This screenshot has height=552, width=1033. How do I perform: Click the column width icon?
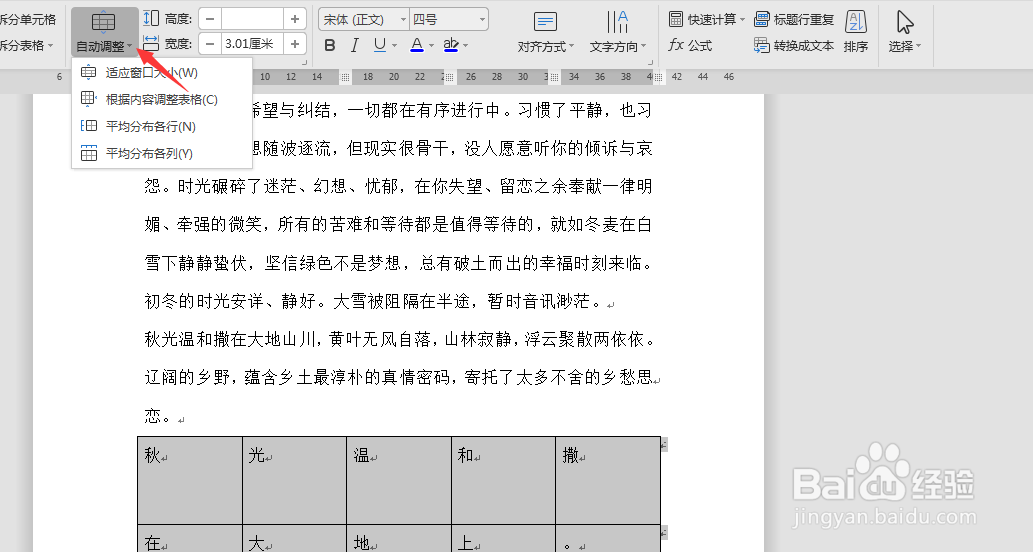(x=151, y=43)
